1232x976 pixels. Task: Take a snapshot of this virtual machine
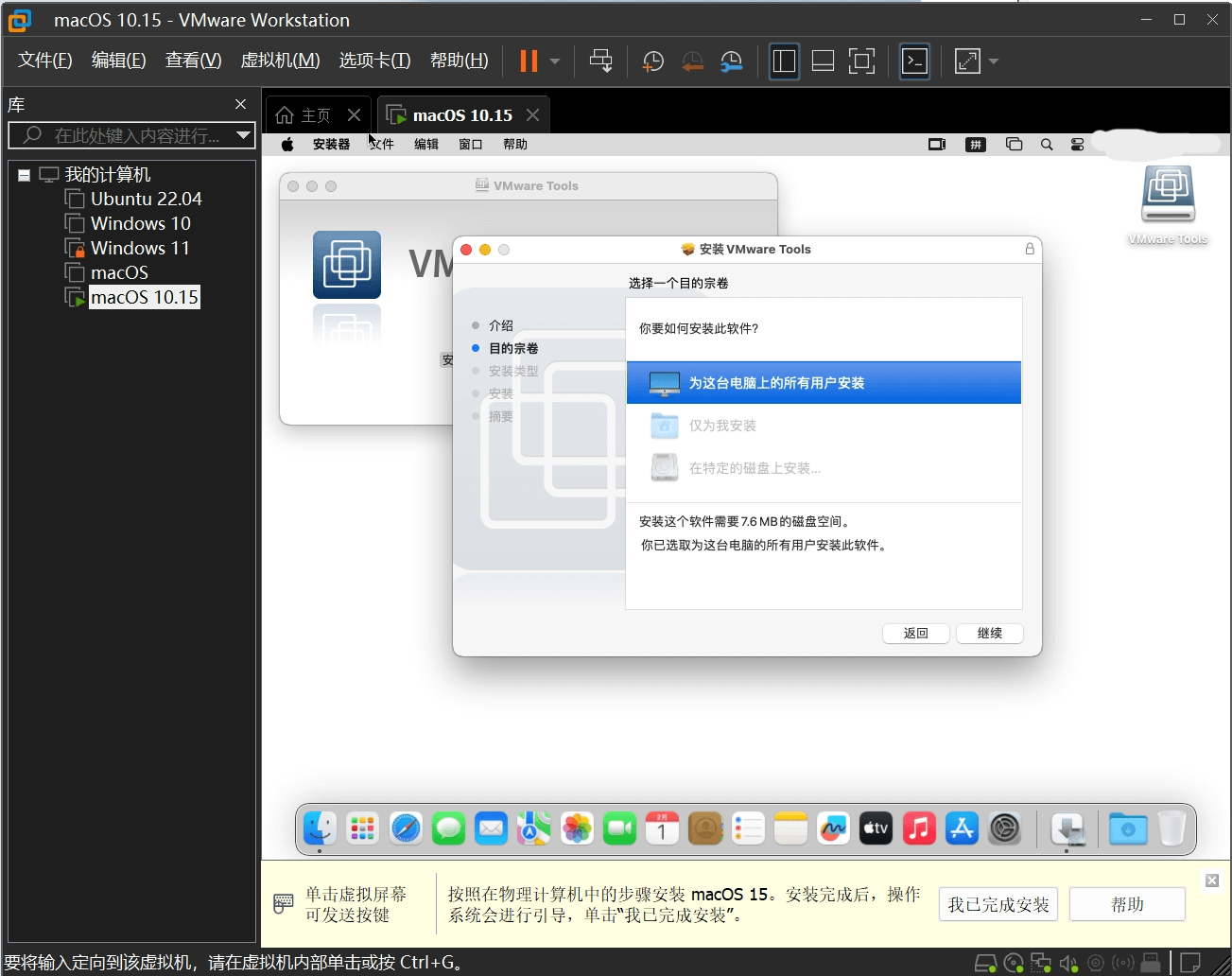pyautogui.click(x=652, y=61)
